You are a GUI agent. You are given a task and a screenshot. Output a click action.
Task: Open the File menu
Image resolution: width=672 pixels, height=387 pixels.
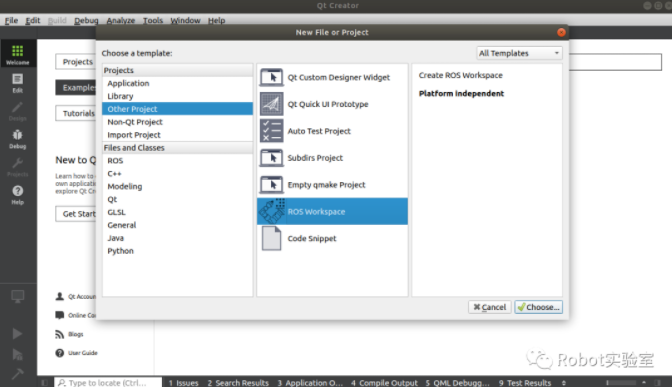pyautogui.click(x=11, y=20)
